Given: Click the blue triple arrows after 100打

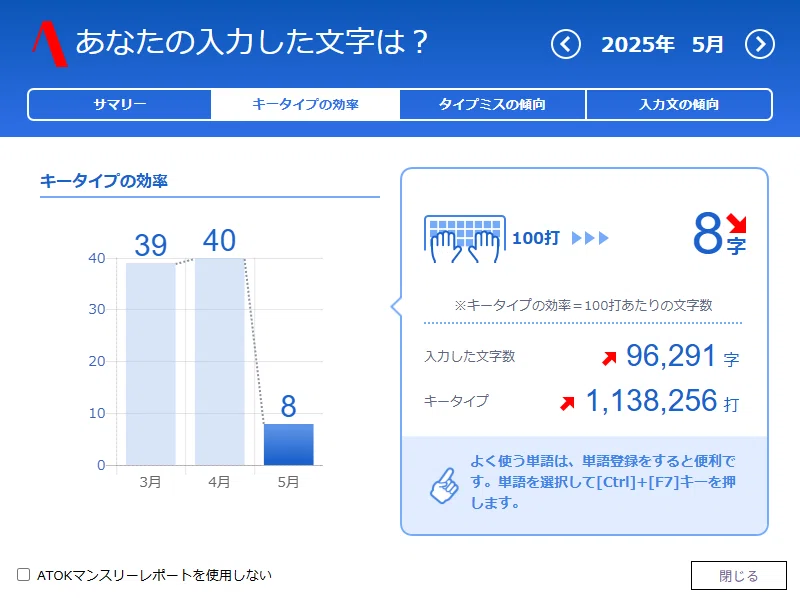Looking at the screenshot, I should point(590,238).
